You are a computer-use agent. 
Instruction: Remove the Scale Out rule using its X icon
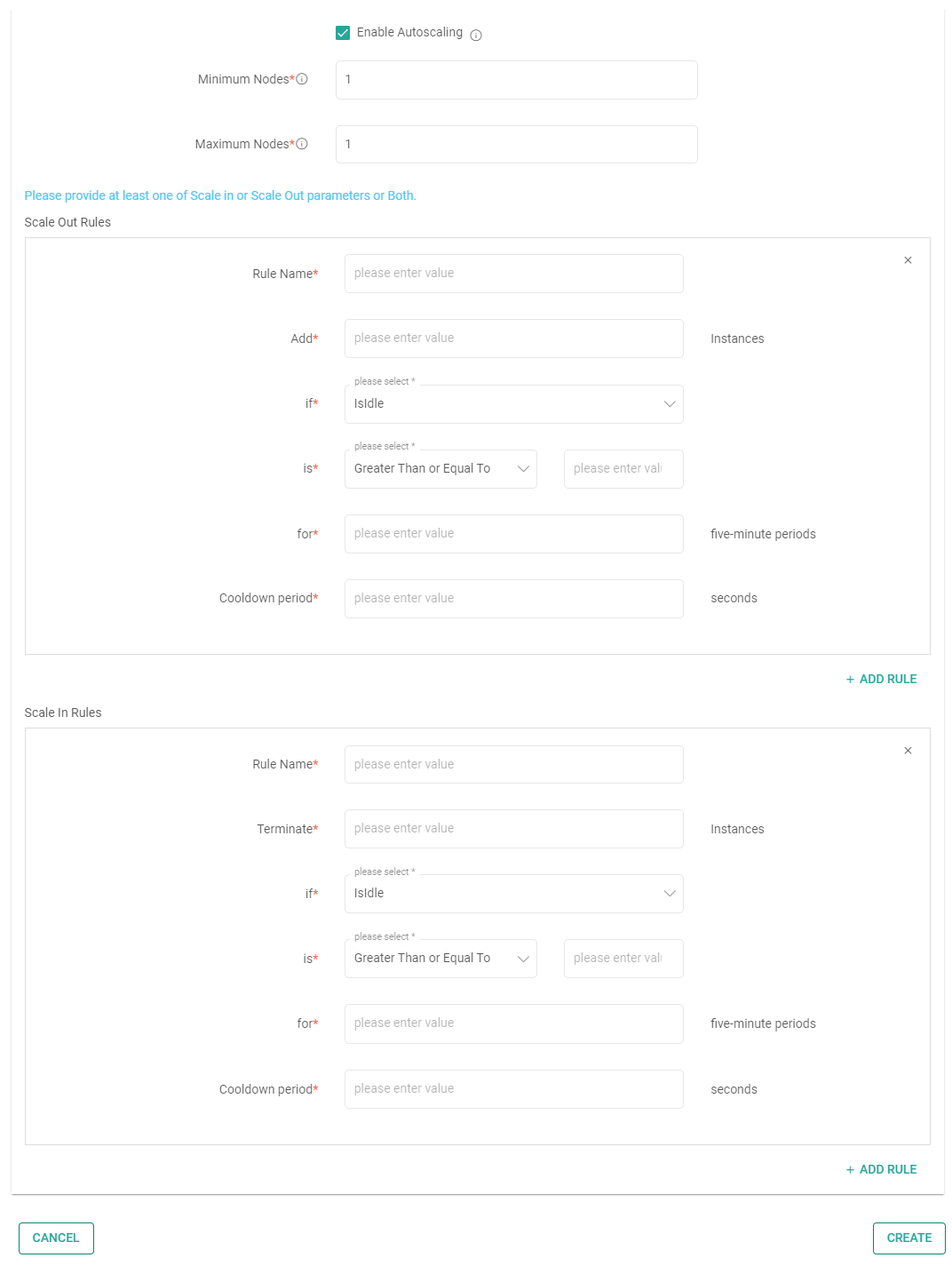pyautogui.click(x=908, y=260)
